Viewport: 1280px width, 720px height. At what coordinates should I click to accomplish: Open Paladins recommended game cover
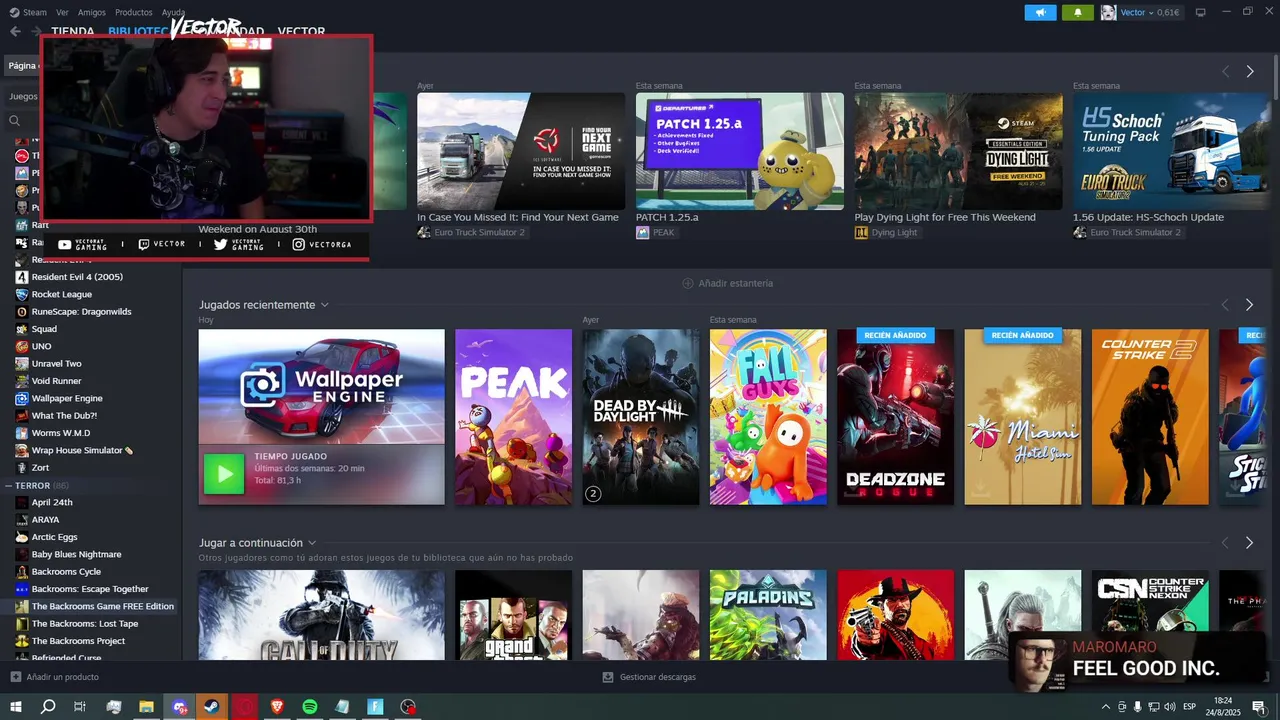768,615
